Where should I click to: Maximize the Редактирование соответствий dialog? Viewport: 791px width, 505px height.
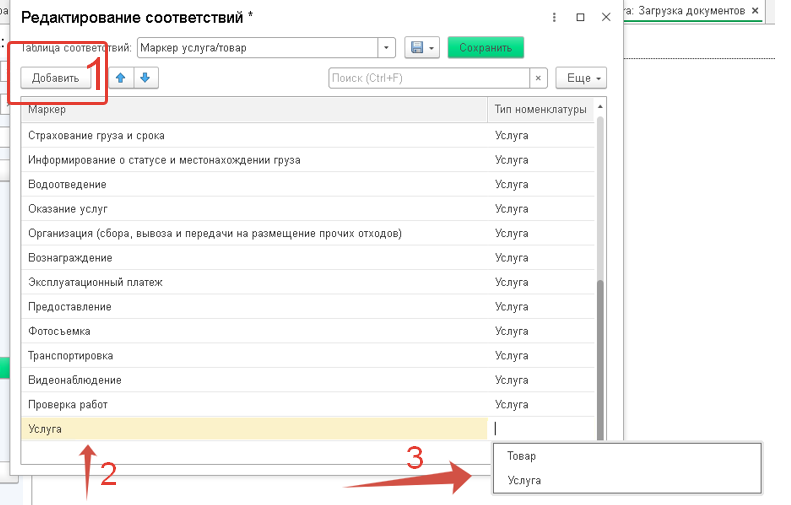tap(580, 17)
